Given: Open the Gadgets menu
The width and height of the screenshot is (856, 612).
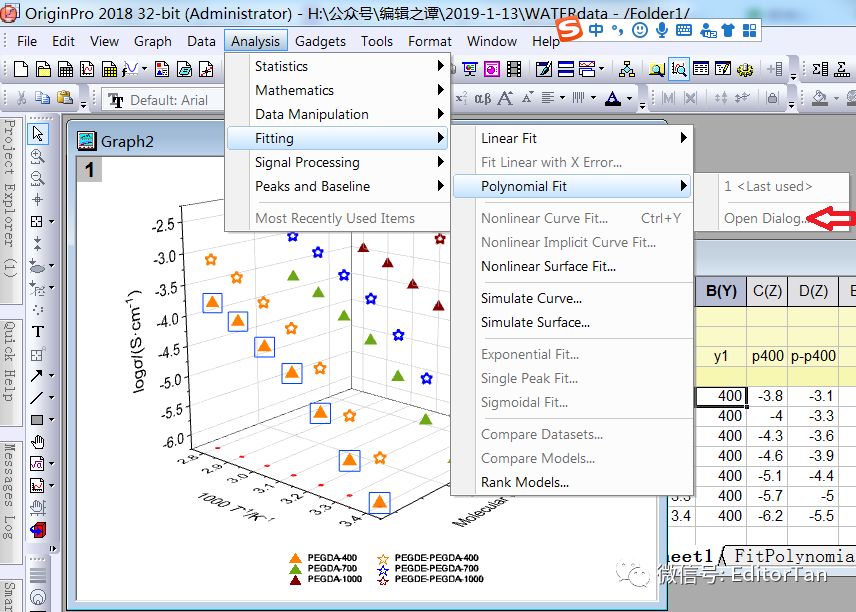Looking at the screenshot, I should (x=320, y=41).
